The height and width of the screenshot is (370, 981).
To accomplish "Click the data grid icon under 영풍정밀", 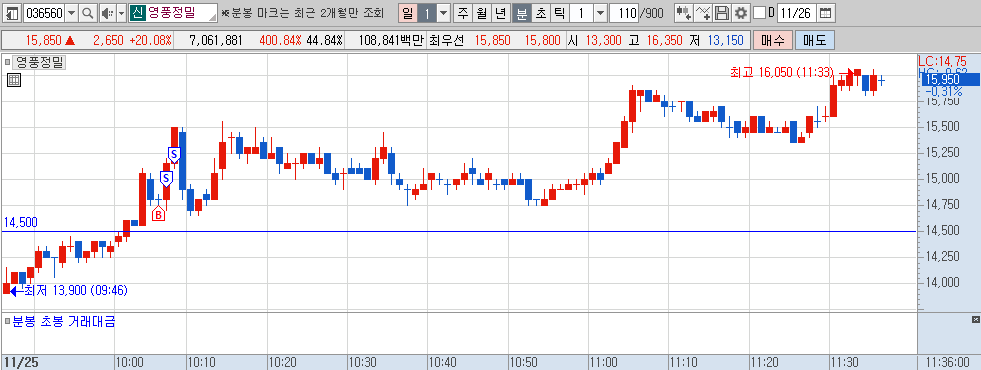I will pos(14,80).
